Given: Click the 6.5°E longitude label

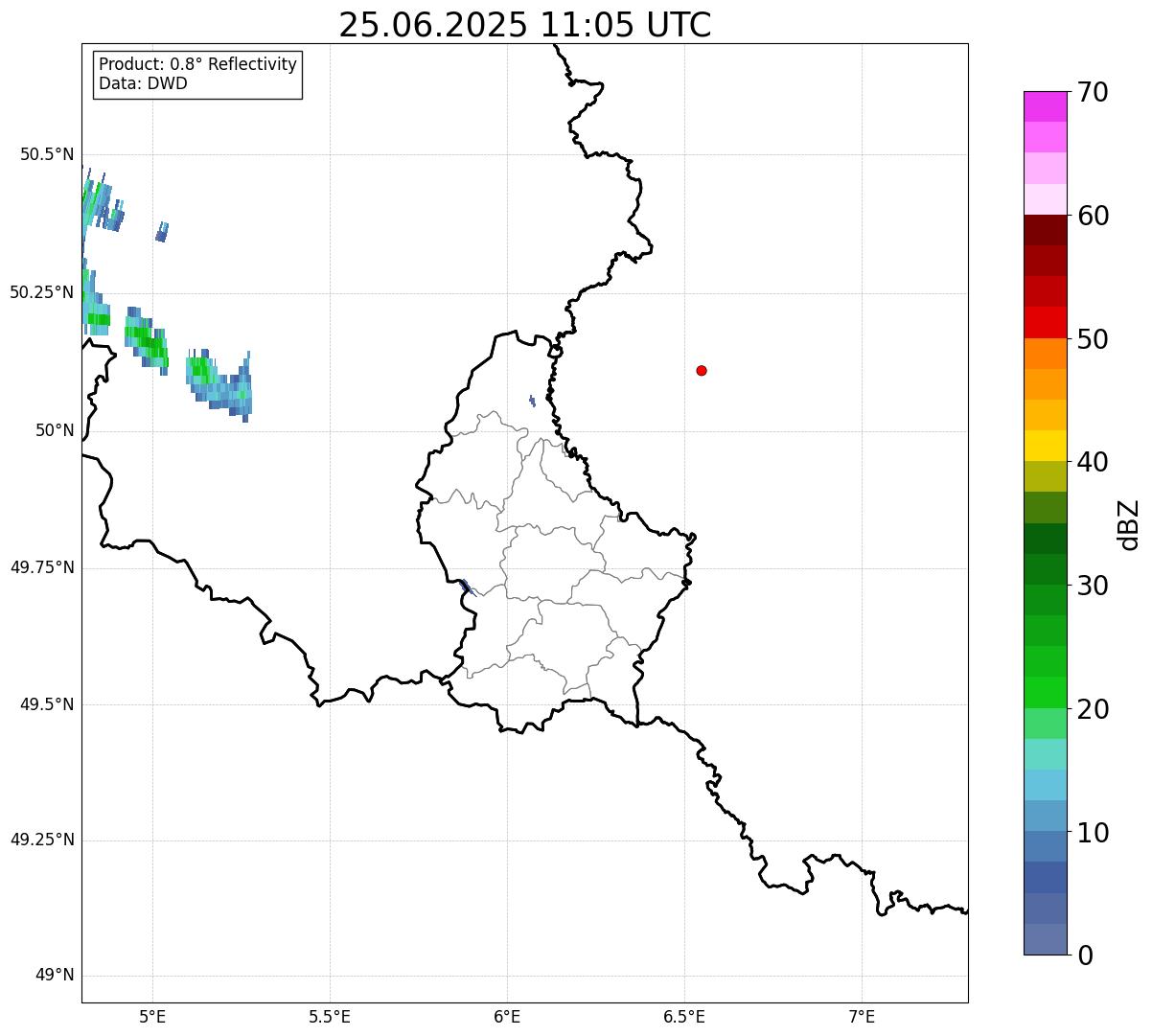Looking at the screenshot, I should (x=684, y=1016).
